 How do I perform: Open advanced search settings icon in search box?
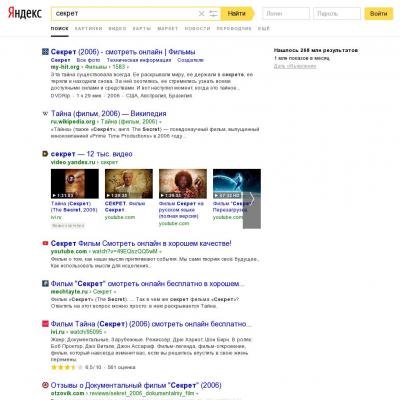pyautogui.click(x=213, y=14)
